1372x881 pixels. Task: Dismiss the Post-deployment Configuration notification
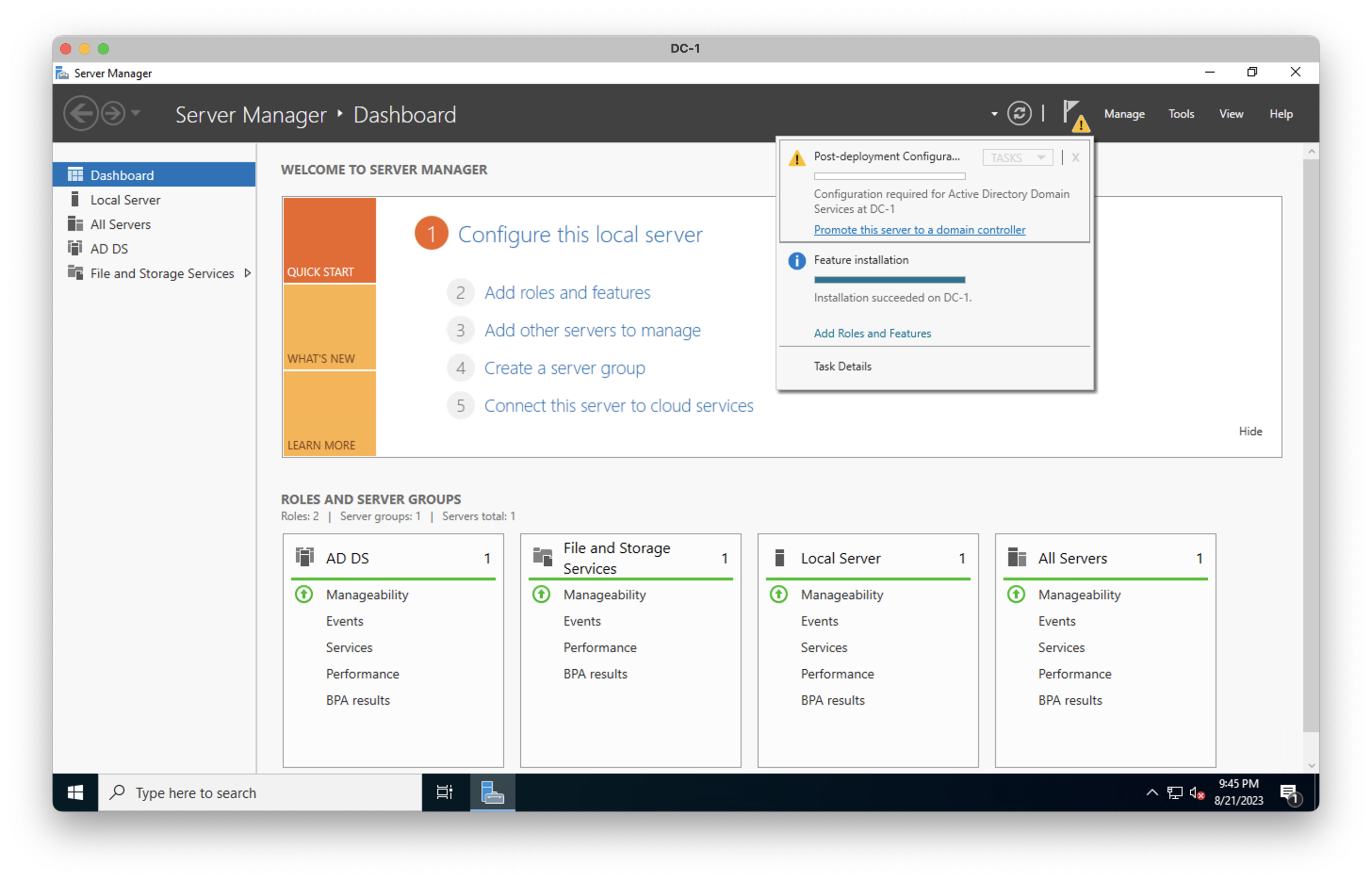coord(1075,157)
